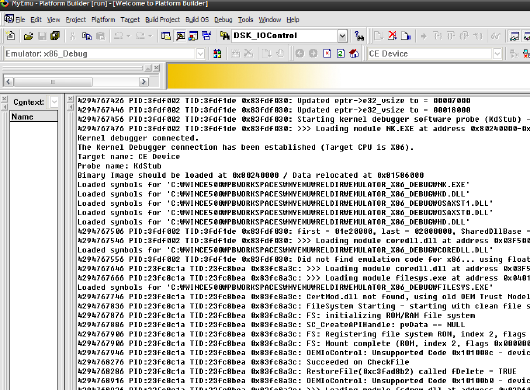Click the Save All icon
Viewport: 530px width, 390px height.
[x=55, y=35]
